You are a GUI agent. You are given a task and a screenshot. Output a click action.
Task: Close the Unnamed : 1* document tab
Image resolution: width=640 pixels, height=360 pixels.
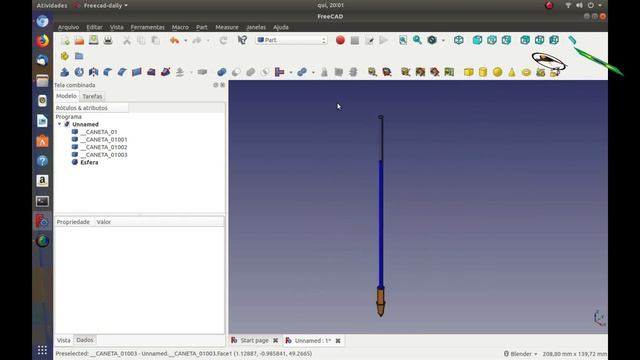[x=338, y=340]
